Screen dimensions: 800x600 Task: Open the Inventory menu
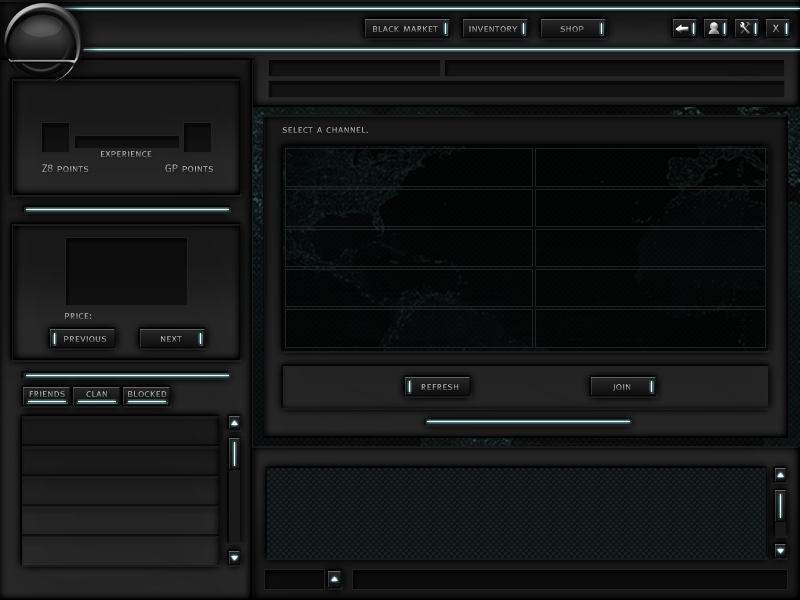tap(494, 29)
